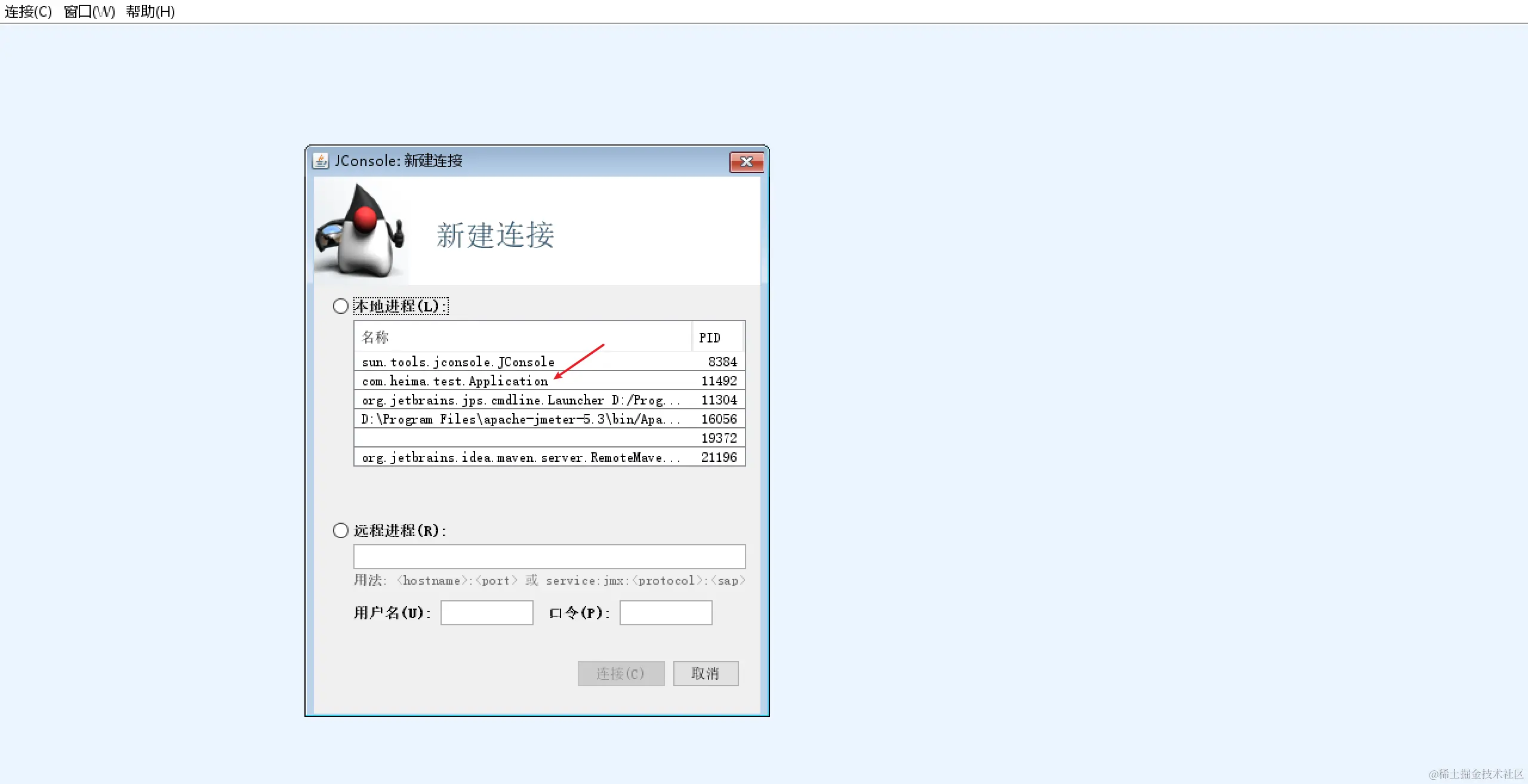Focus the remote process address field
1528x784 pixels.
click(x=549, y=557)
